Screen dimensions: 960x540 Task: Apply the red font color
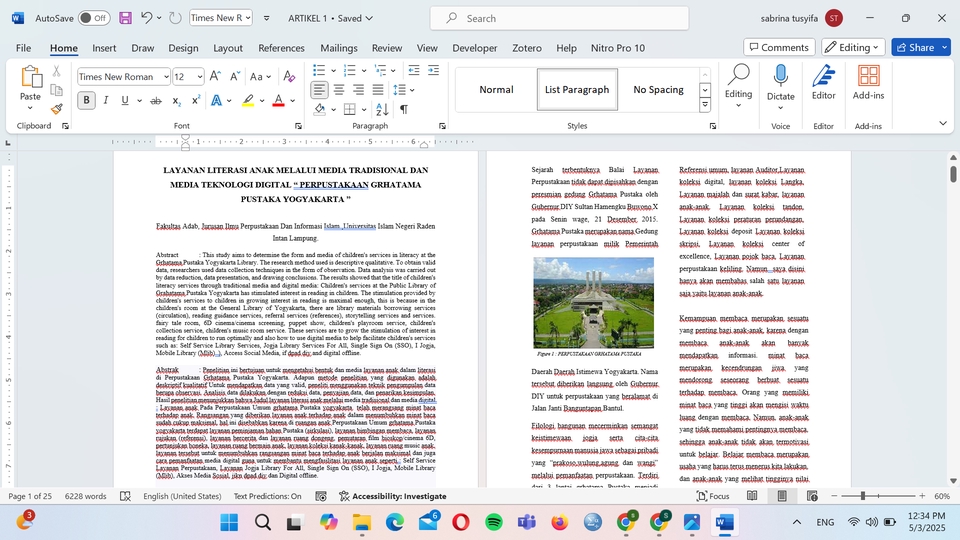coord(278,100)
